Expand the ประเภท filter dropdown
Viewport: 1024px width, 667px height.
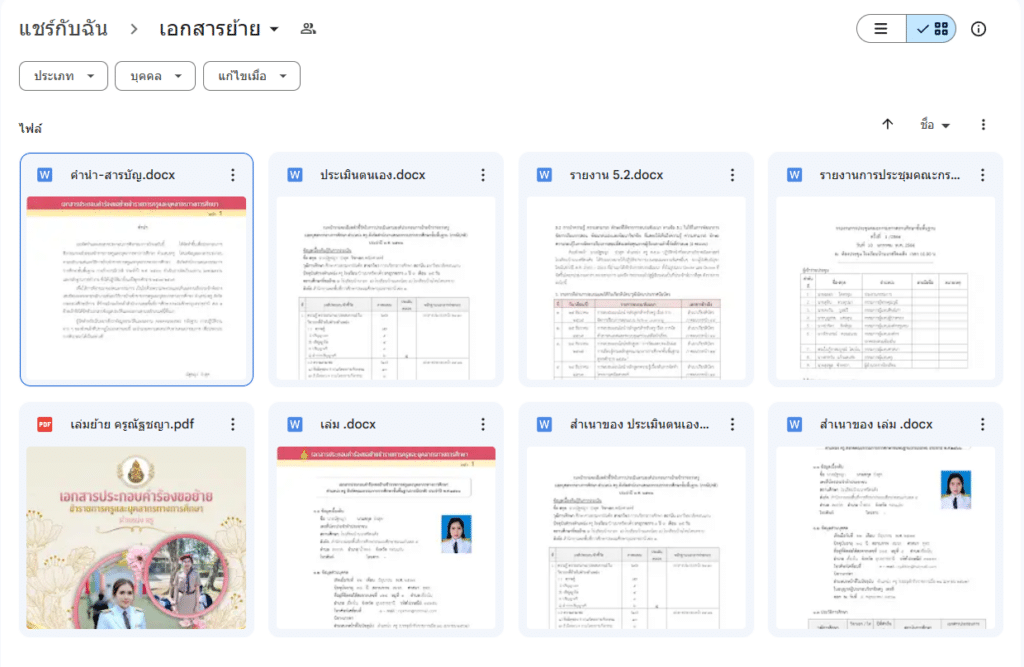[x=63, y=76]
